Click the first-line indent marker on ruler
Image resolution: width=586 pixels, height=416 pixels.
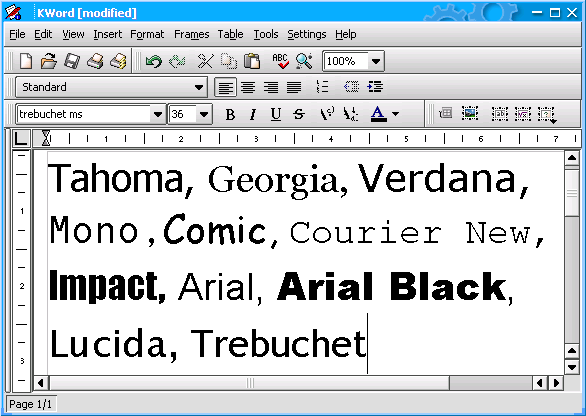46,134
